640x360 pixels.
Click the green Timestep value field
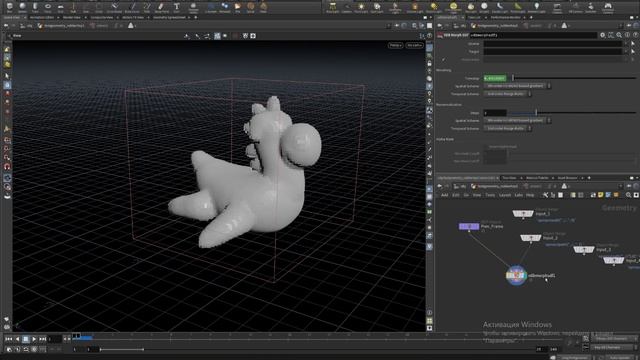point(495,78)
